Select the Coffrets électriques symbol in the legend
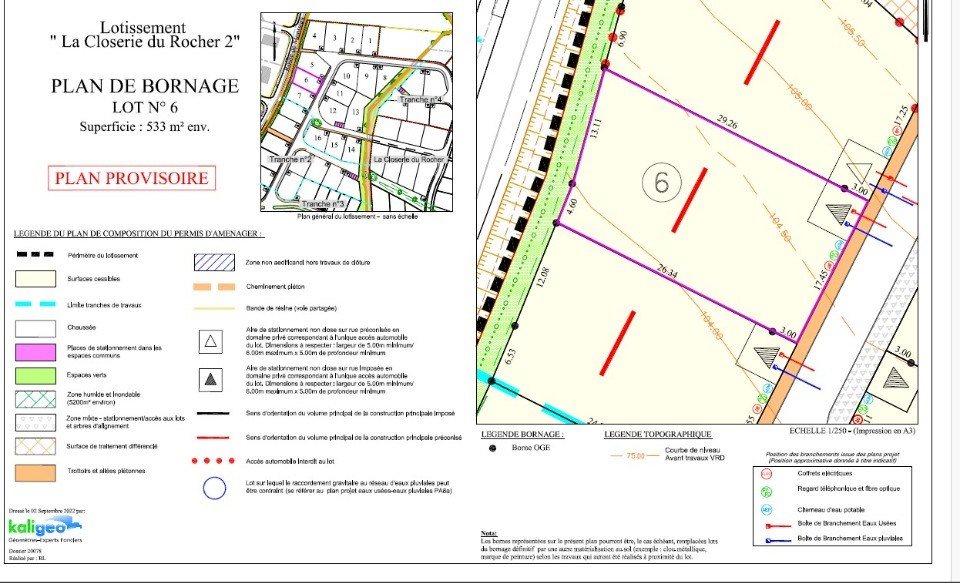 tap(765, 473)
